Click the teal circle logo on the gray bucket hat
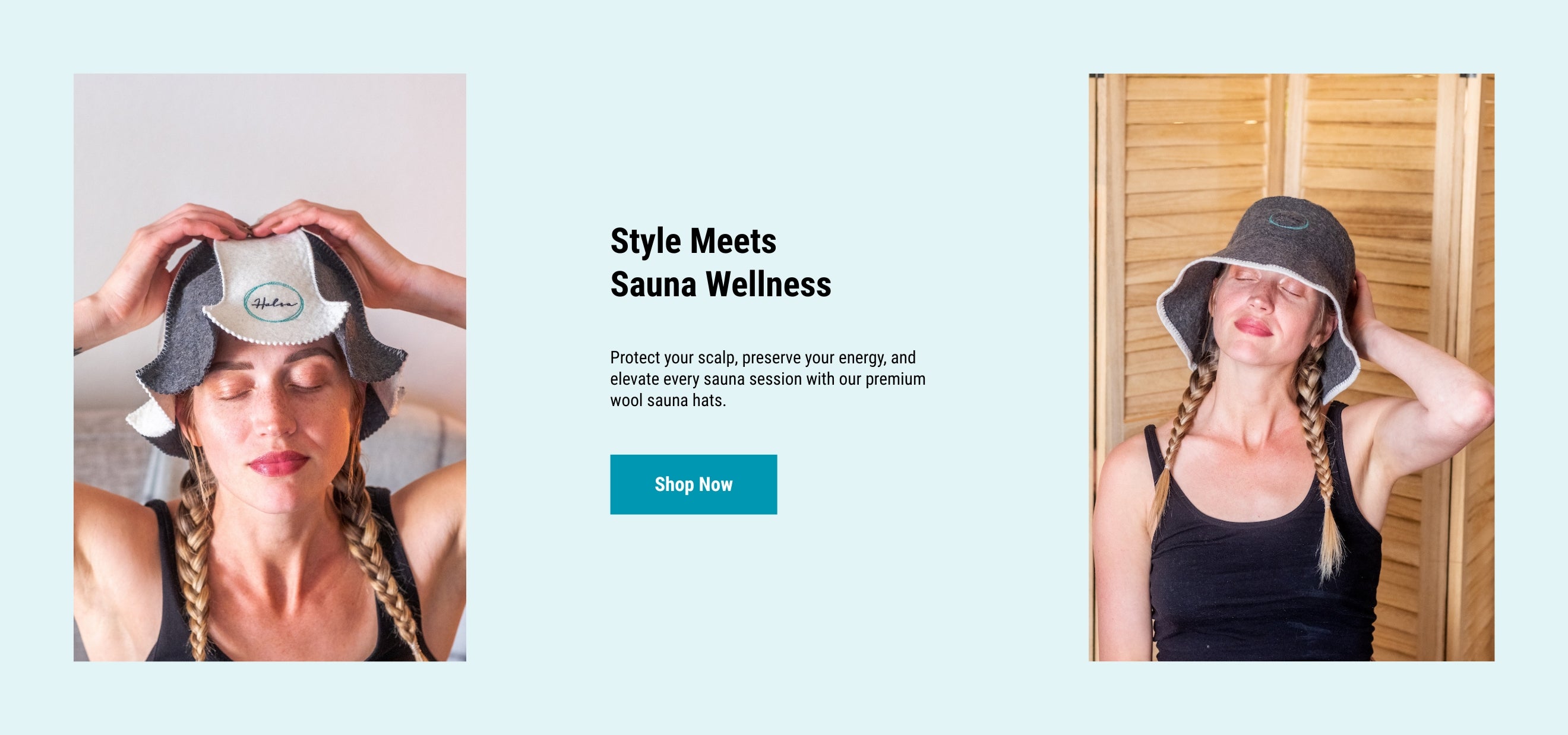1568x735 pixels. (x=1289, y=220)
